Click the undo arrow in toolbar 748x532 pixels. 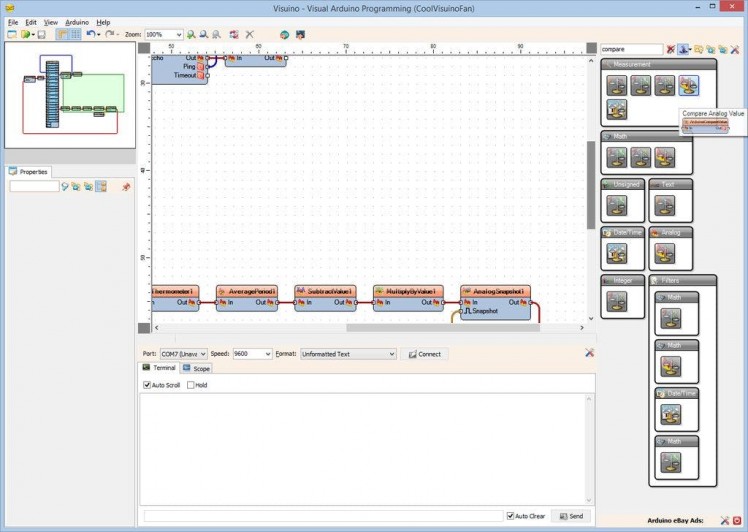pos(90,34)
